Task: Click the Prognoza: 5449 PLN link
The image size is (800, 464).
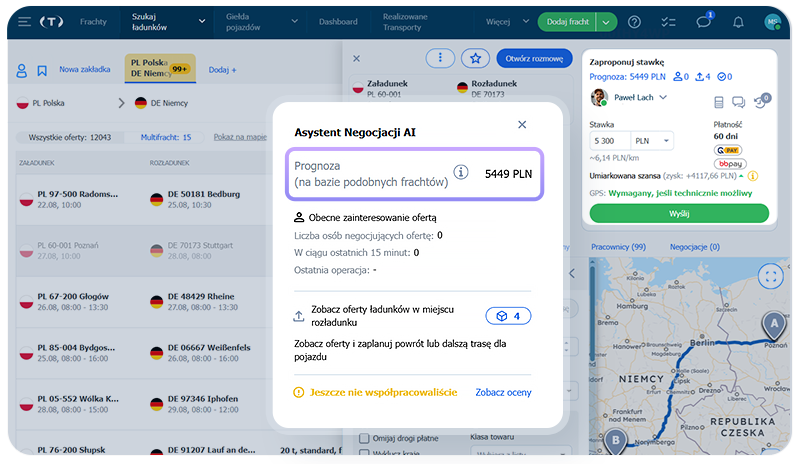Action: click(x=627, y=77)
